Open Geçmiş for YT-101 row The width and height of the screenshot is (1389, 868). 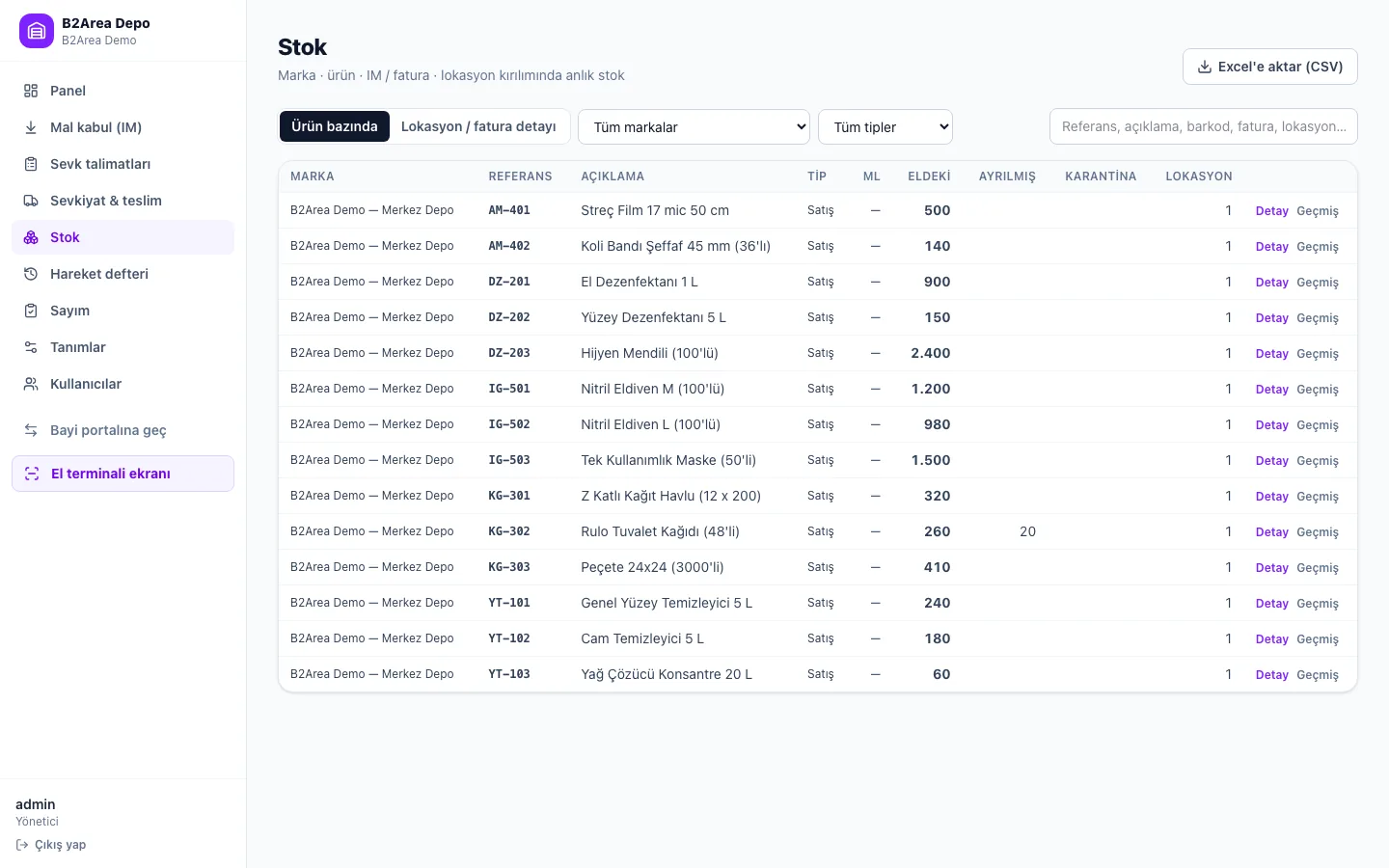1318,604
